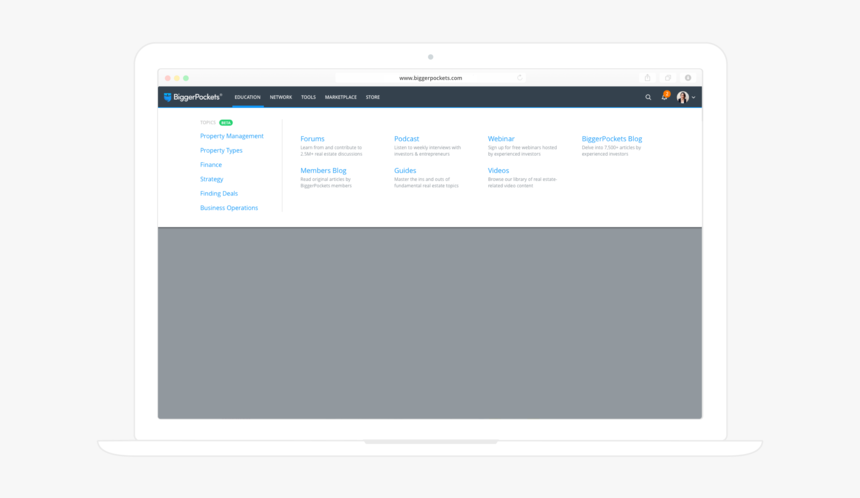Image resolution: width=860 pixels, height=498 pixels.
Task: Click the user profile avatar
Action: pyautogui.click(x=682, y=97)
